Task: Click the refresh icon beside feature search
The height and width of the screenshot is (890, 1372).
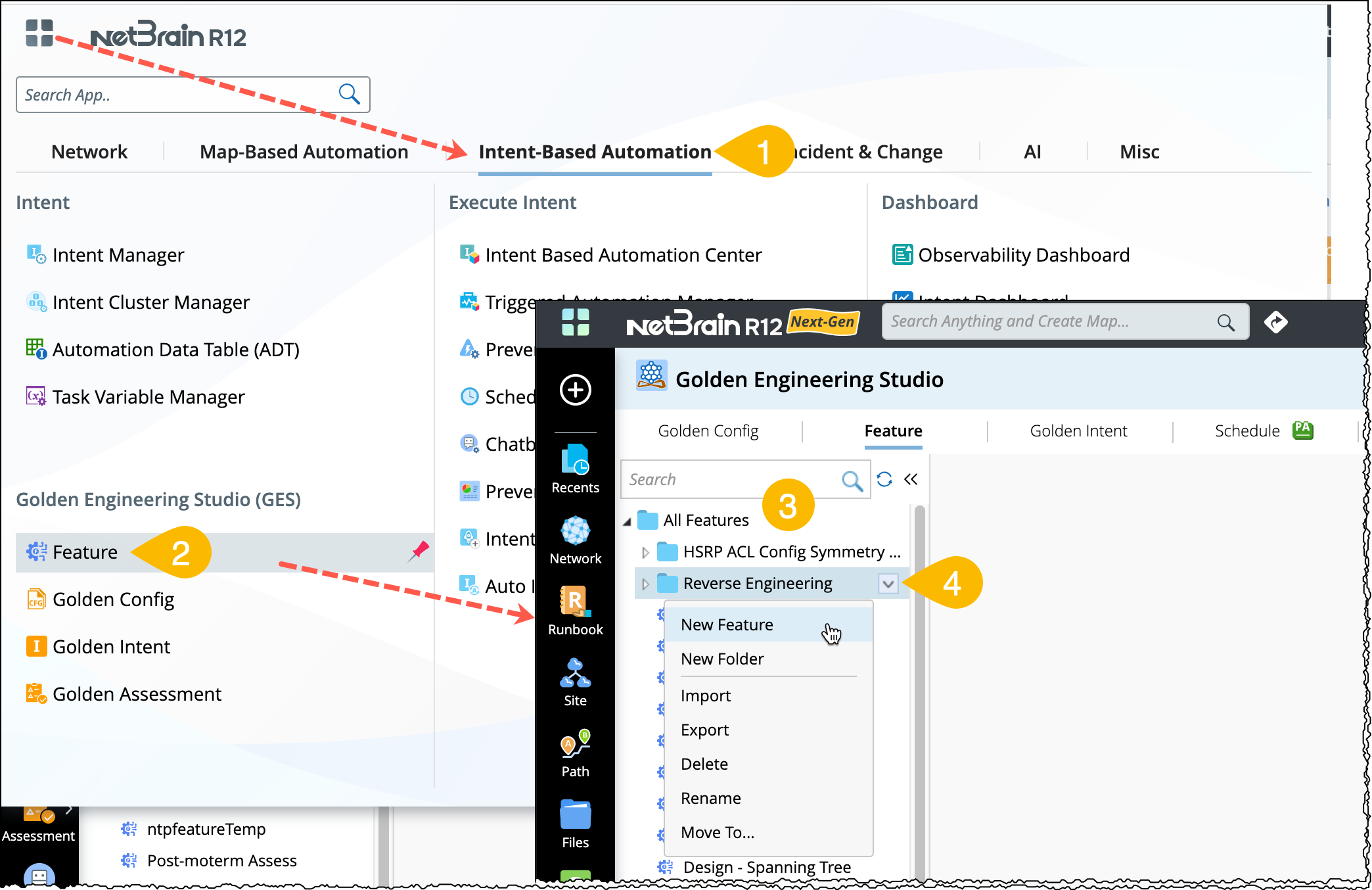Action: [884, 479]
